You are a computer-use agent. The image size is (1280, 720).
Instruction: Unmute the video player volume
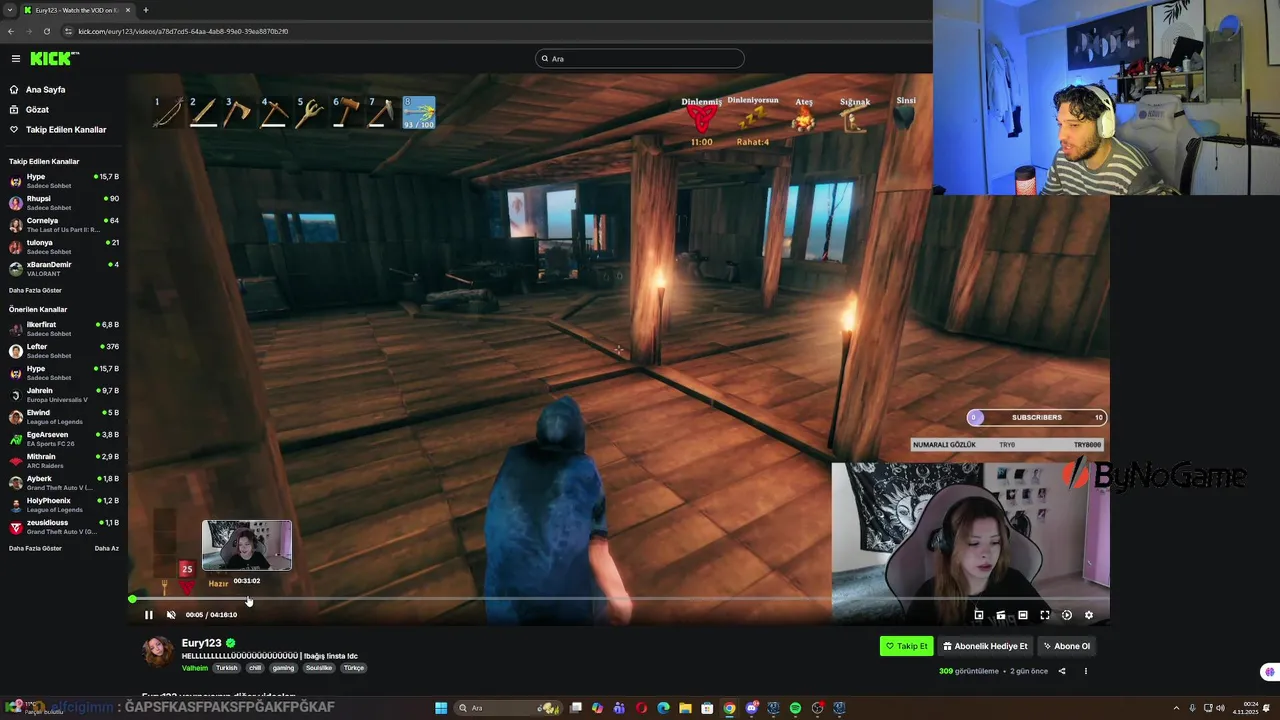[x=171, y=615]
